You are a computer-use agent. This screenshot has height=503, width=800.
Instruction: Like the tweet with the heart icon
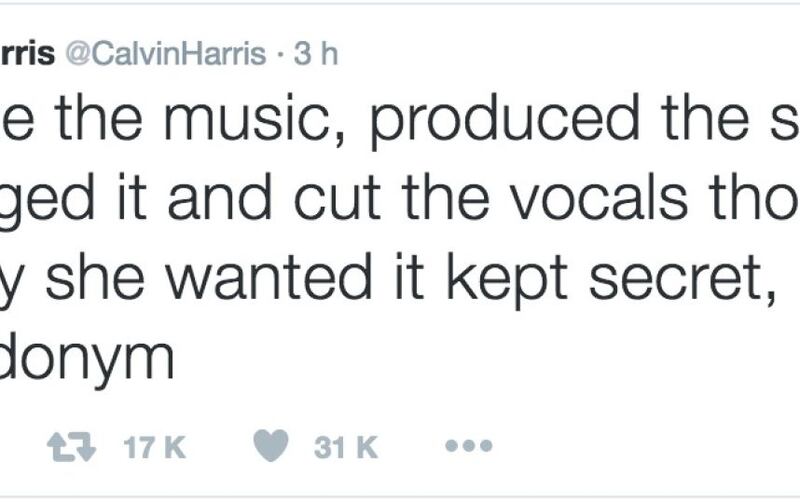coord(271,446)
